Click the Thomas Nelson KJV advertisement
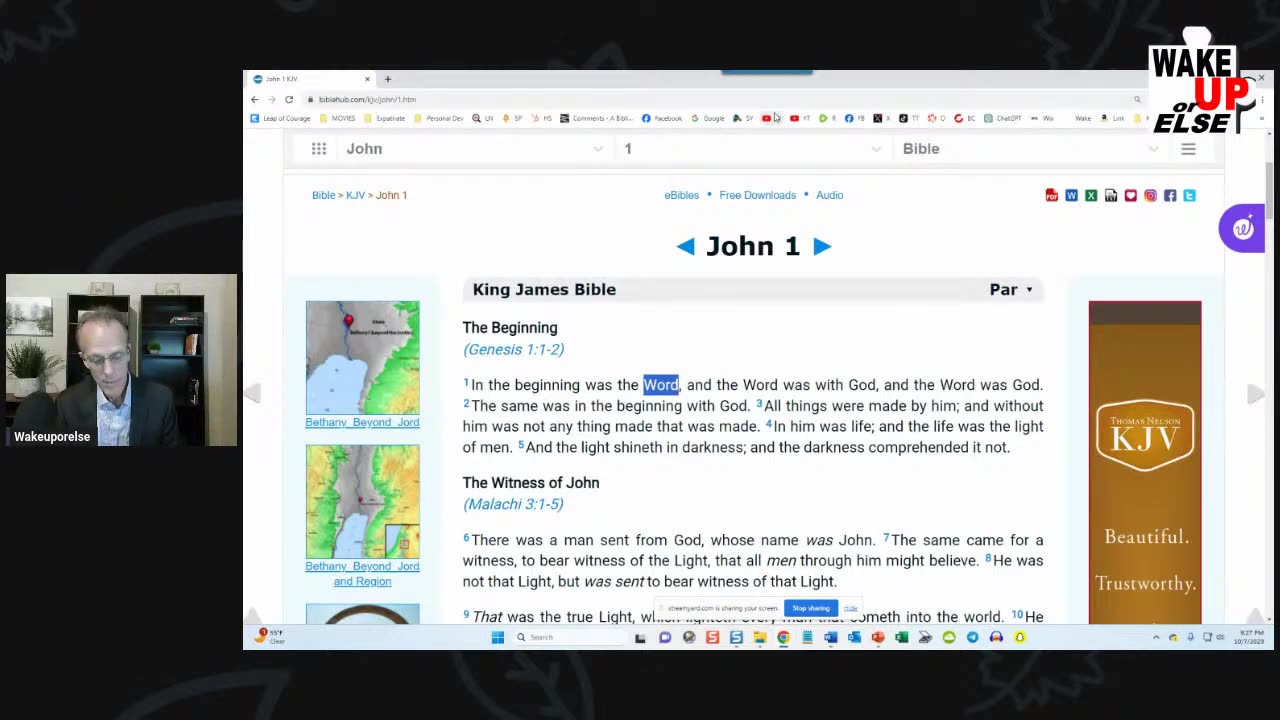This screenshot has width=1280, height=720. 1145,462
